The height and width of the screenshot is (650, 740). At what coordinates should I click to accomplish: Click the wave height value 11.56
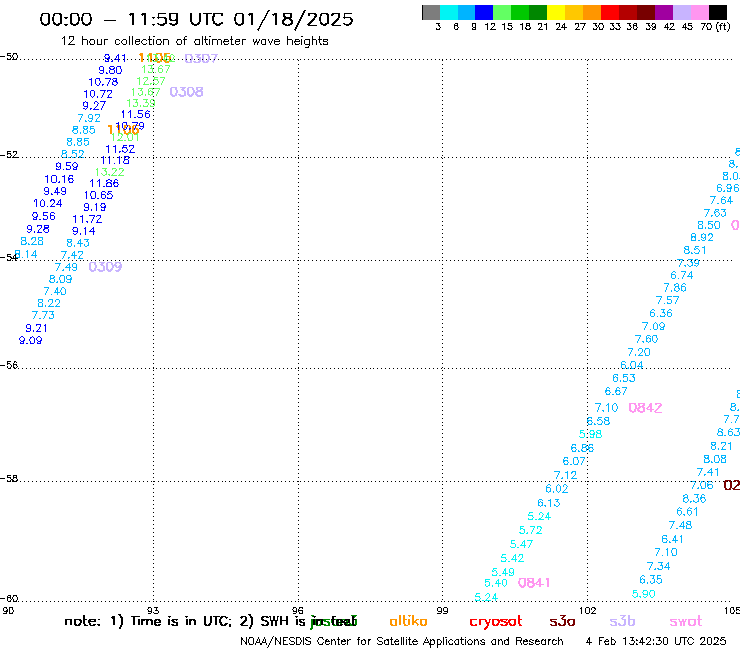[135, 114]
